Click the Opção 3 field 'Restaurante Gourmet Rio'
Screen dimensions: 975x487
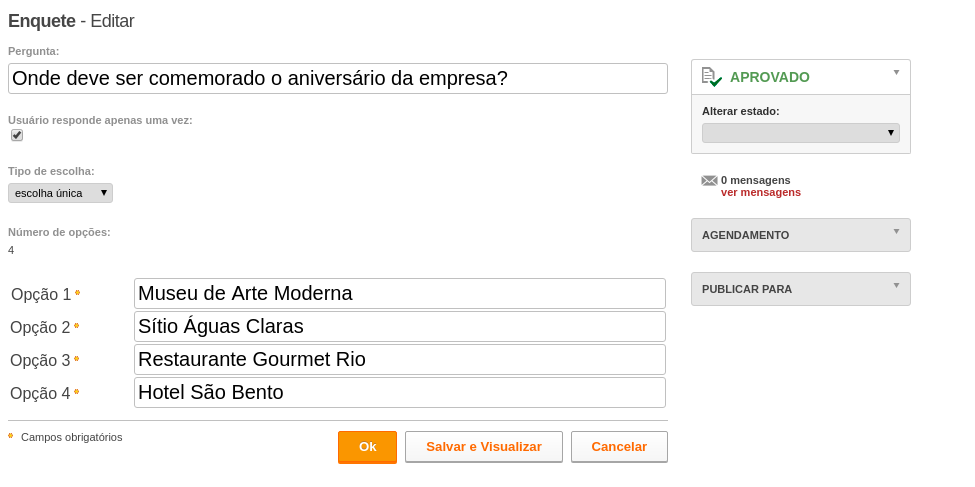coord(400,359)
